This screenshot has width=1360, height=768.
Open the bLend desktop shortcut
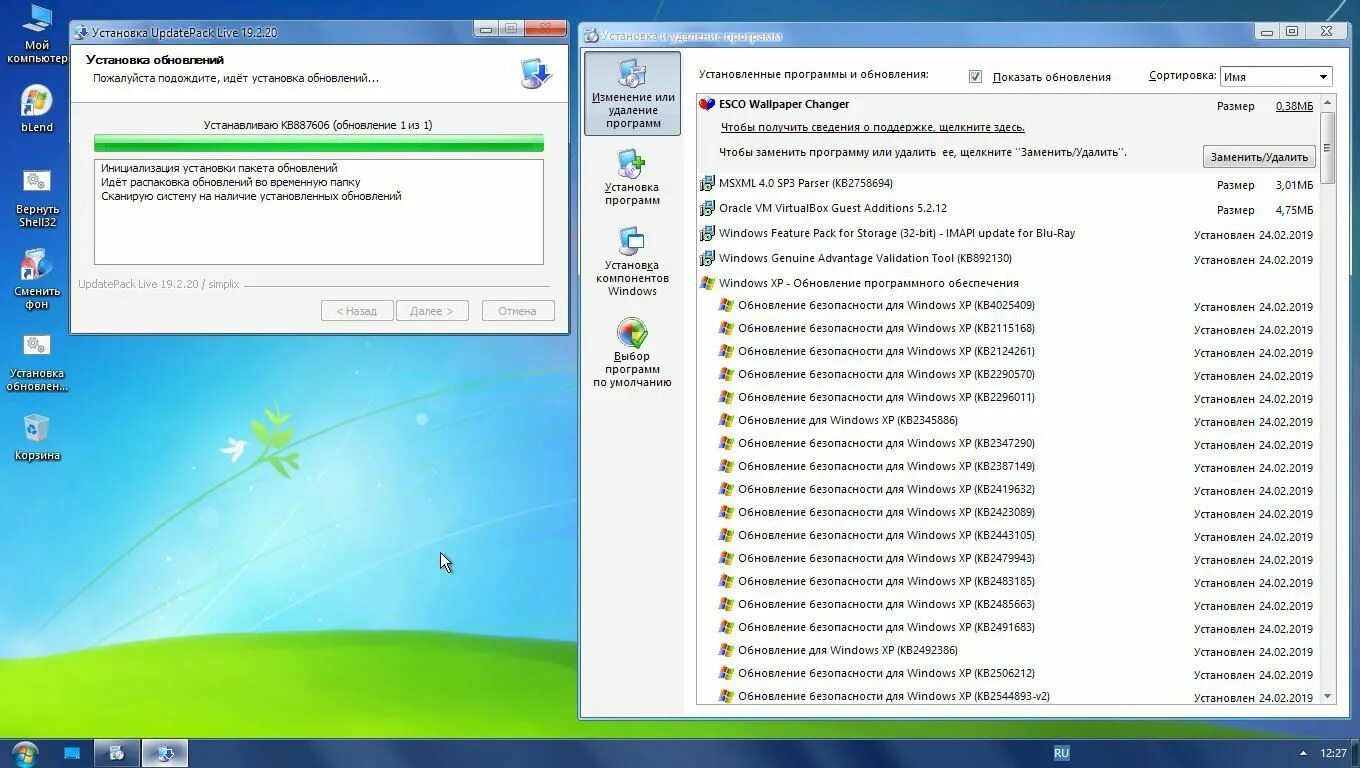[37, 108]
